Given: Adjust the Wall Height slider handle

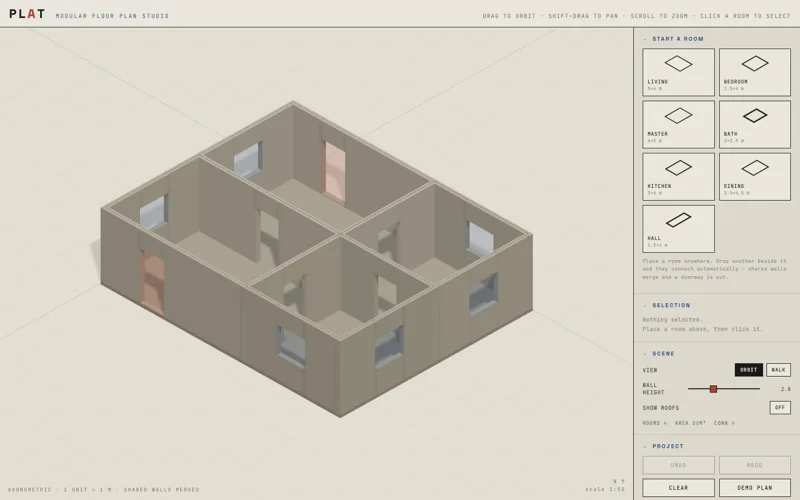Looking at the screenshot, I should (x=713, y=389).
